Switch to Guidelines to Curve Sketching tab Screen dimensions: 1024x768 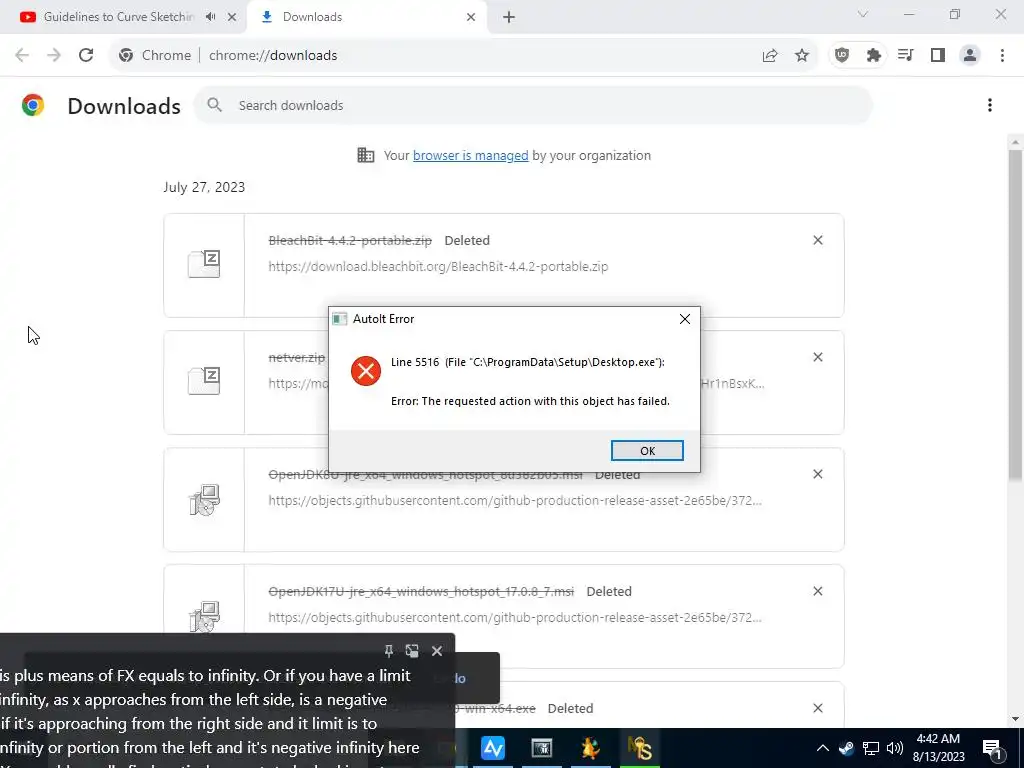119,17
